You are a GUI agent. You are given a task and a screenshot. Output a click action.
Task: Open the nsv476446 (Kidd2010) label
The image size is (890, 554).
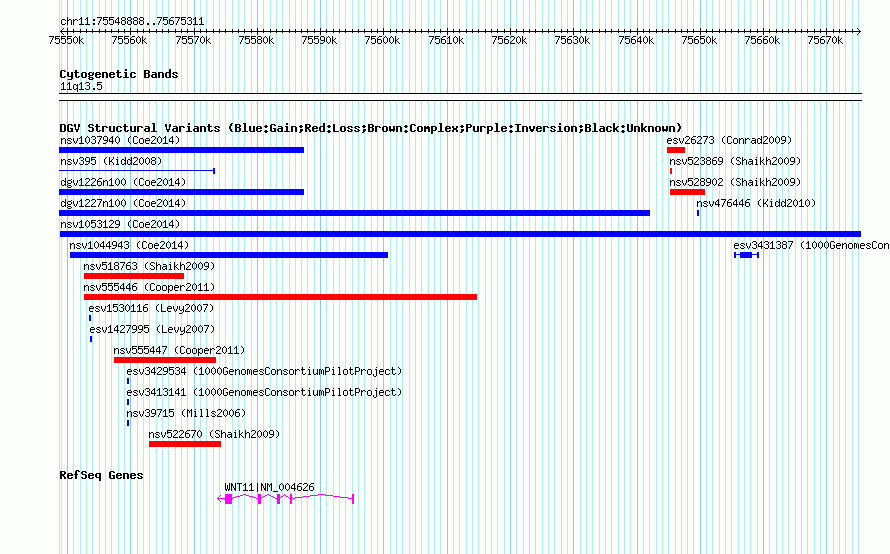pyautogui.click(x=756, y=203)
